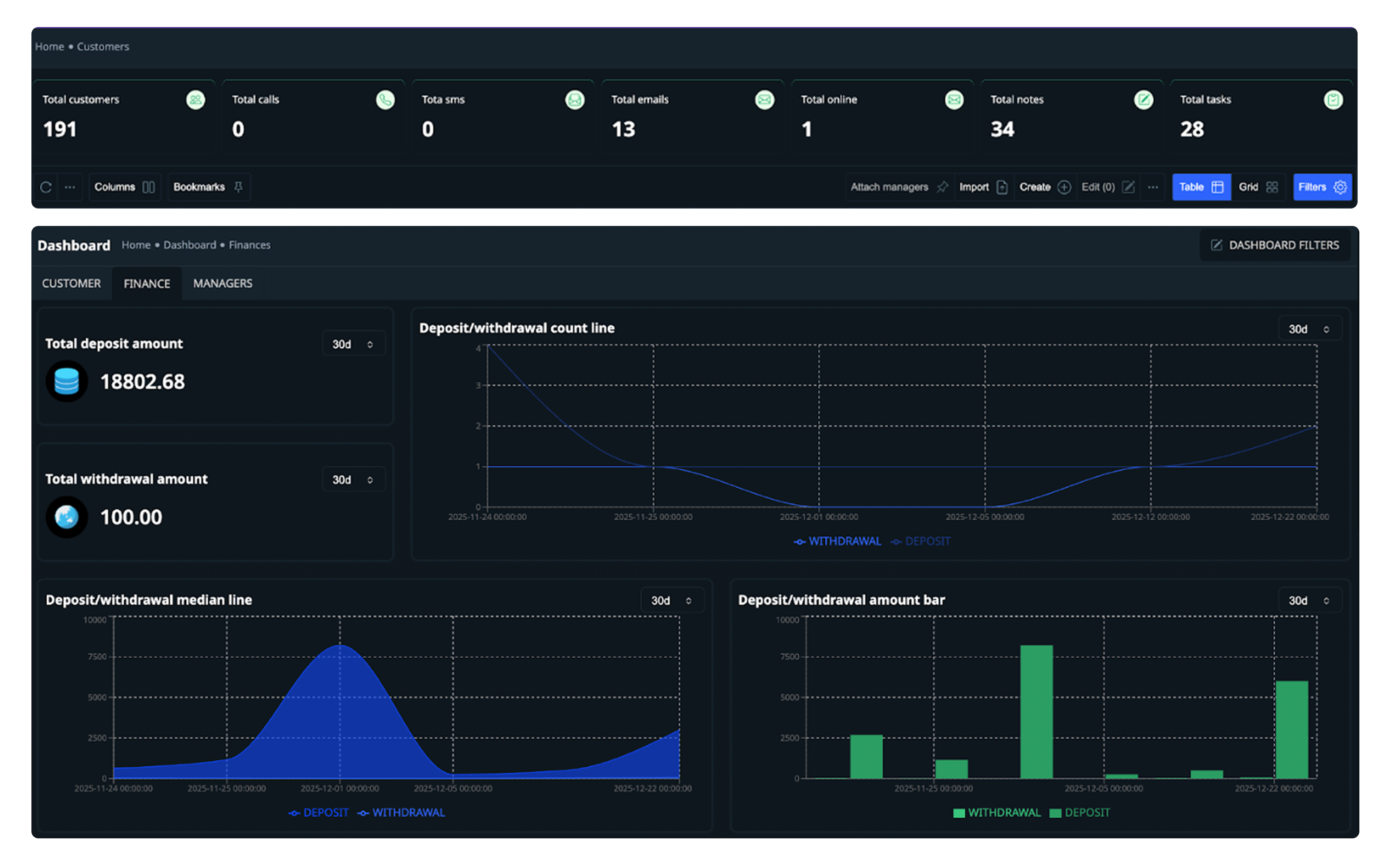
Task: Open the CUSTOMER tab
Action: coord(71,283)
